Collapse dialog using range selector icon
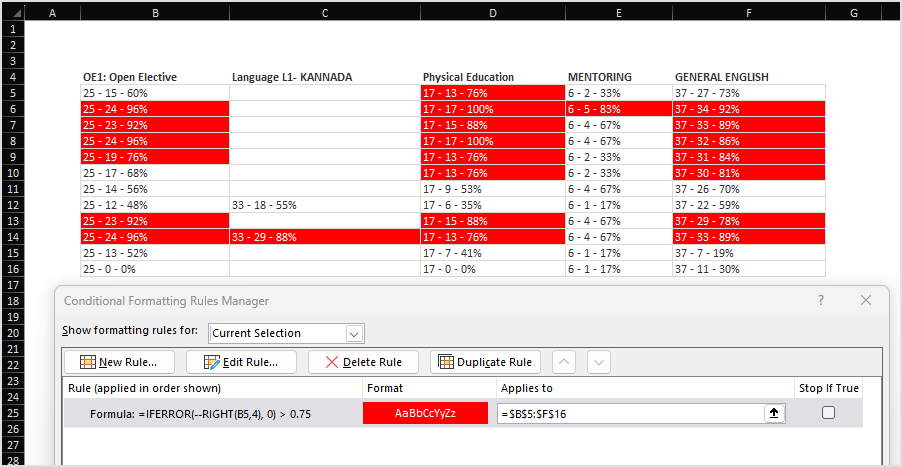The image size is (902, 467). coord(774,414)
